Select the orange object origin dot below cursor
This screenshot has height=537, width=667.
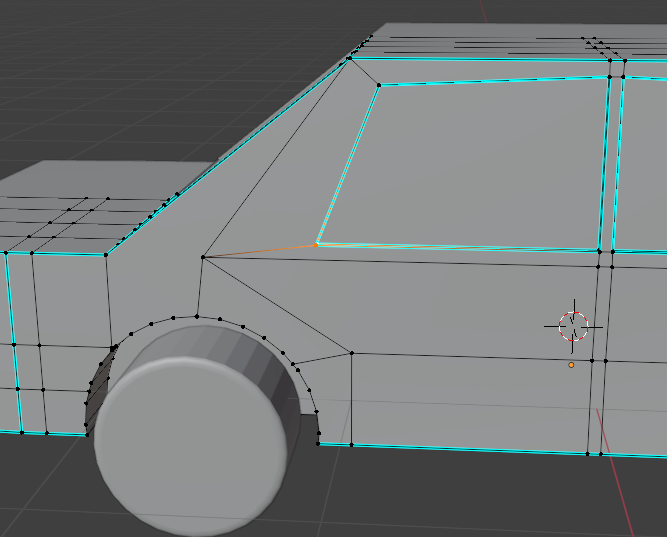tap(571, 365)
